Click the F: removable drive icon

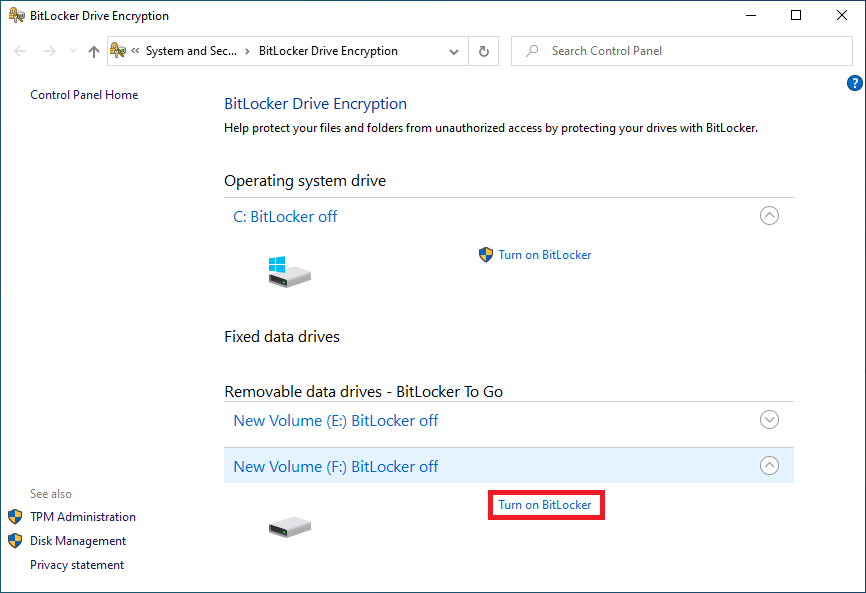[x=289, y=527]
